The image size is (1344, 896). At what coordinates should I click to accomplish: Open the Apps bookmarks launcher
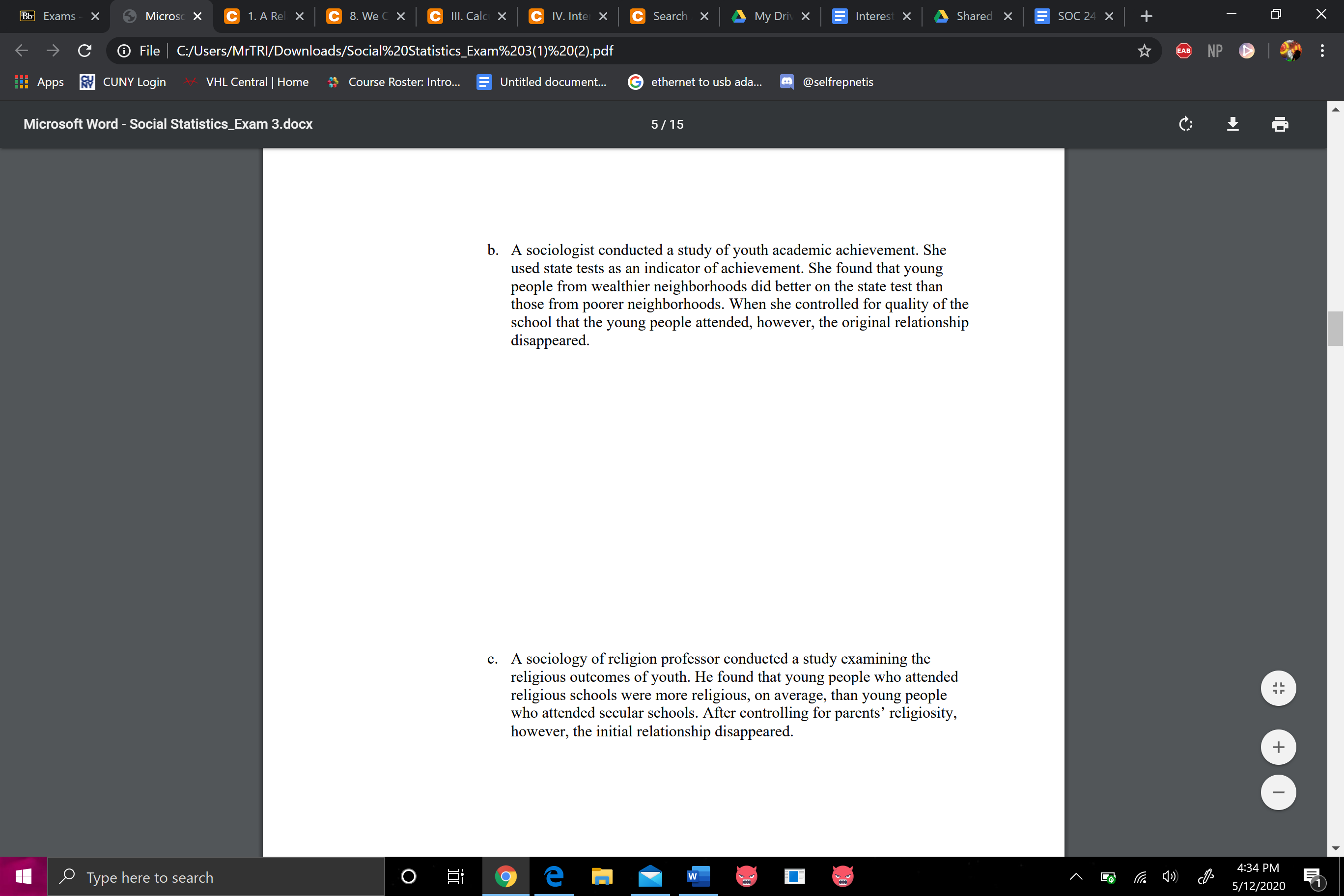click(38, 82)
